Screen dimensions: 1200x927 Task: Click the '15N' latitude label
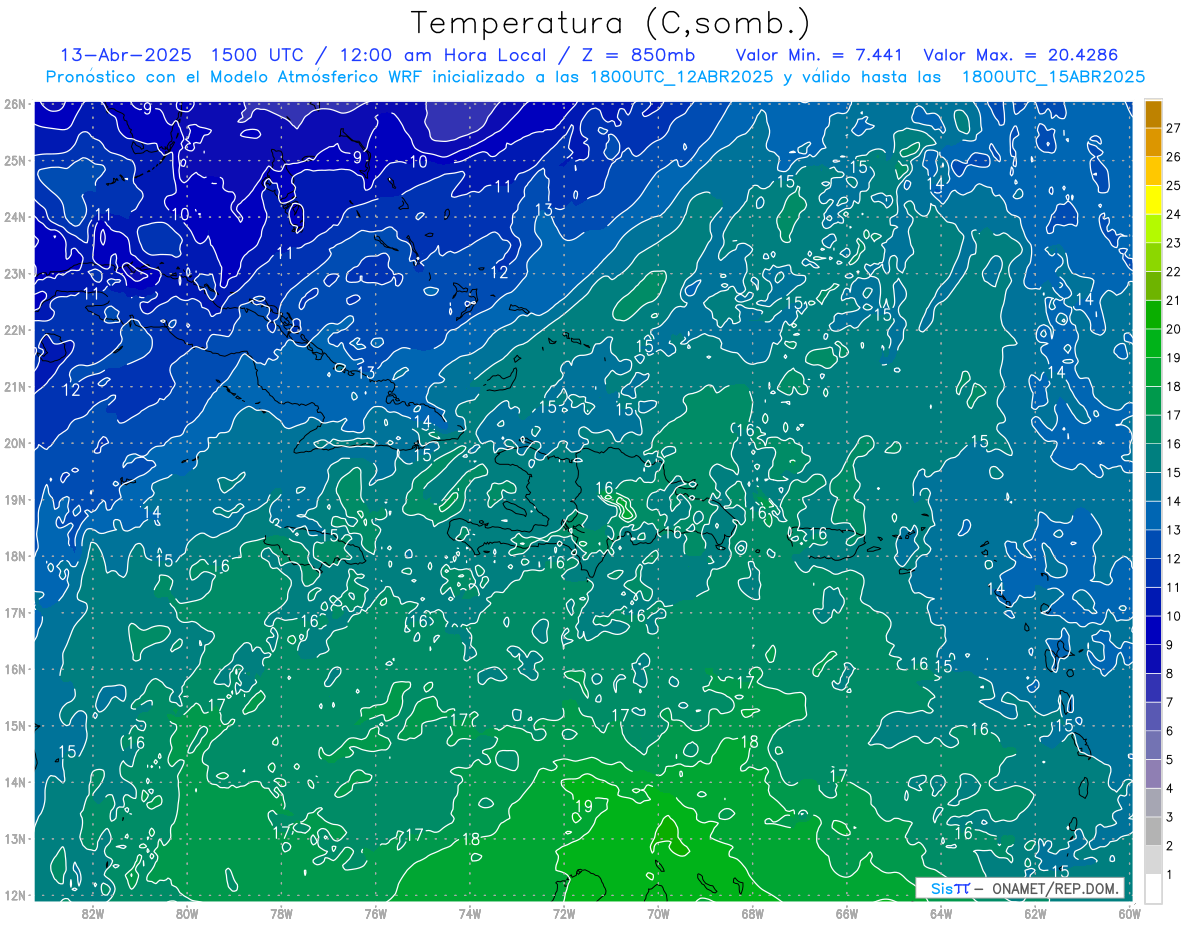tap(15, 725)
